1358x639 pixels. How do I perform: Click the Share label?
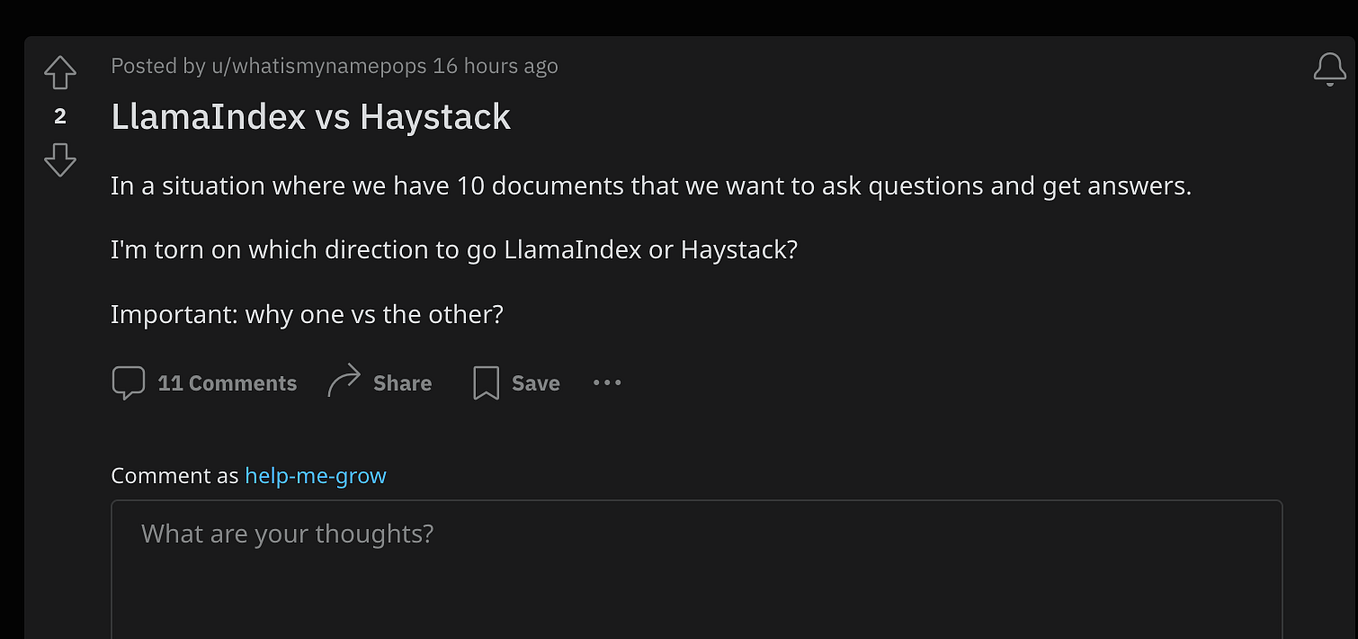402,382
